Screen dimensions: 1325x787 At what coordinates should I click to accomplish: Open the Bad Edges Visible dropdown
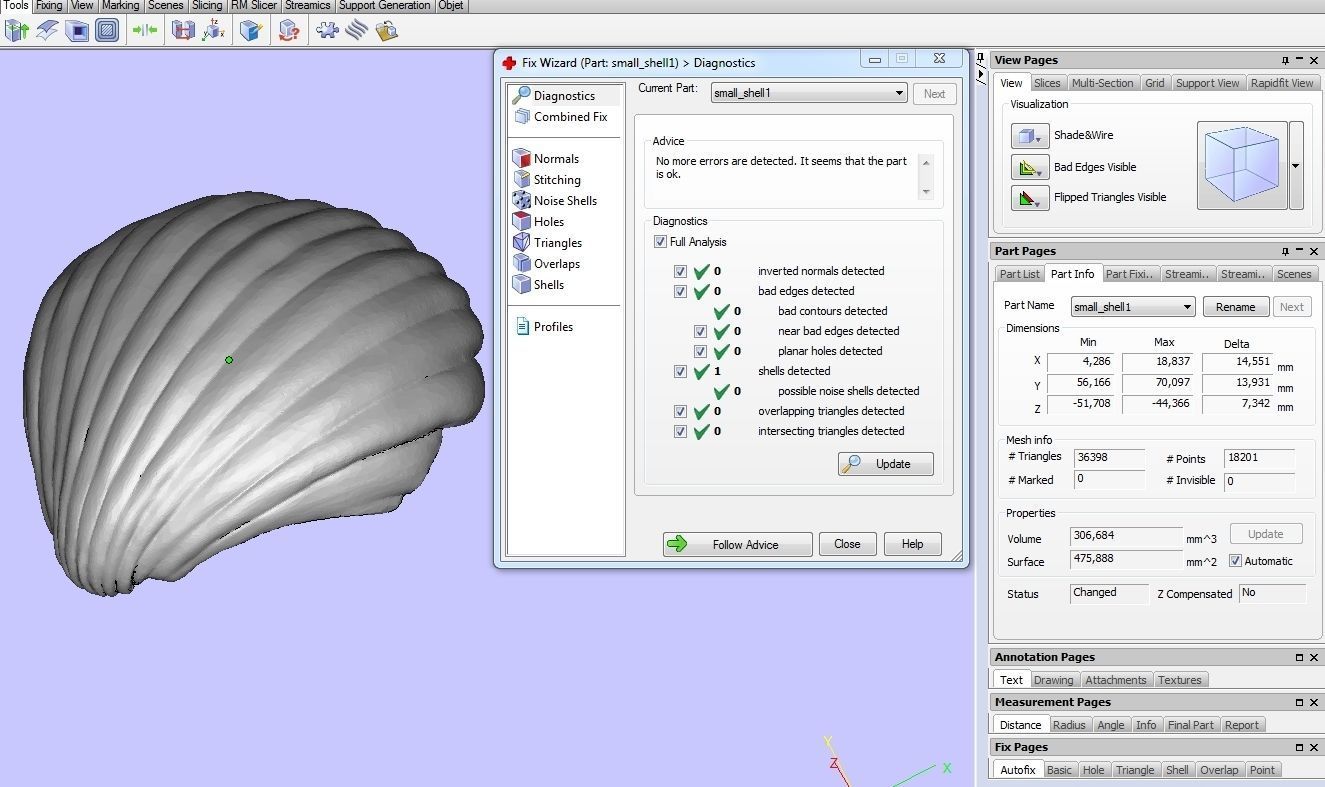1029,167
